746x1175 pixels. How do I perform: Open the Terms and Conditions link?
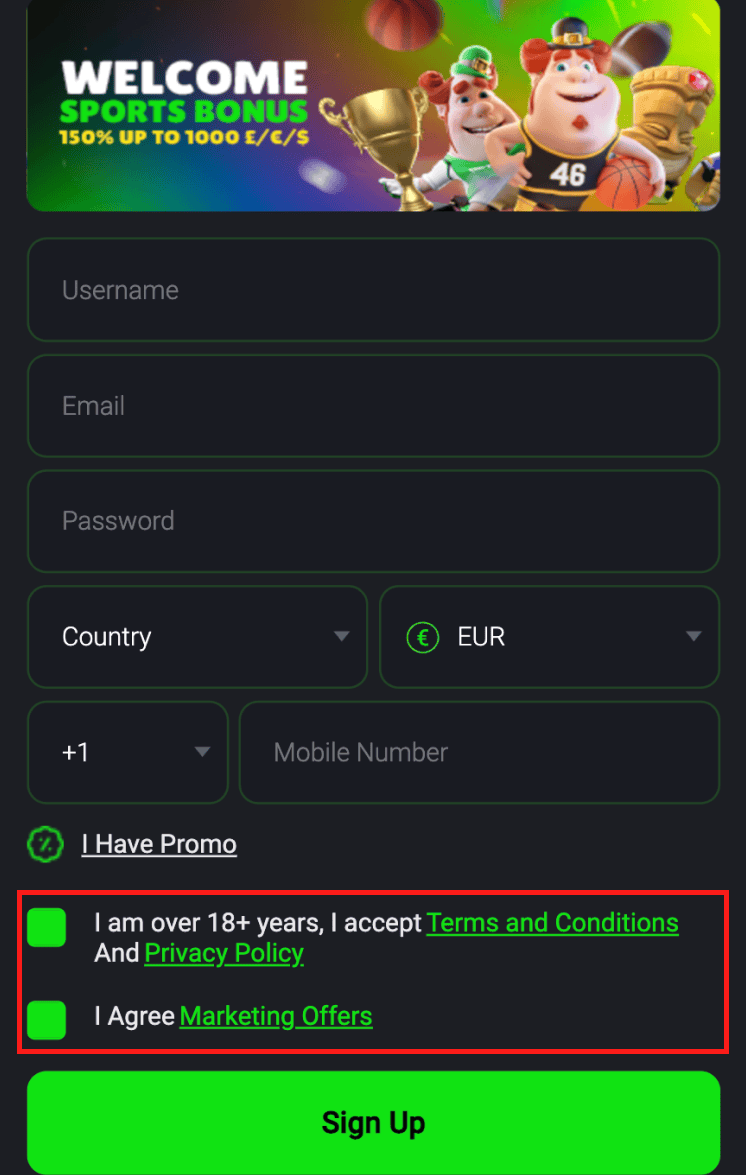click(x=552, y=922)
